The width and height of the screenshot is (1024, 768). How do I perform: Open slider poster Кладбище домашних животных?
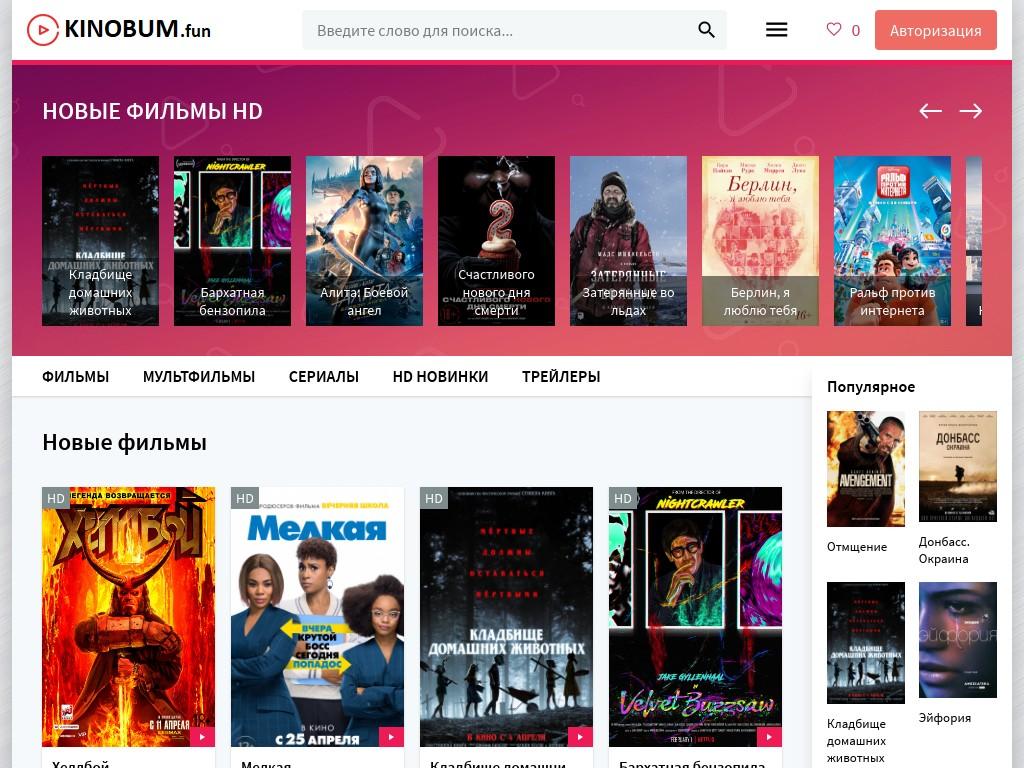click(101, 240)
